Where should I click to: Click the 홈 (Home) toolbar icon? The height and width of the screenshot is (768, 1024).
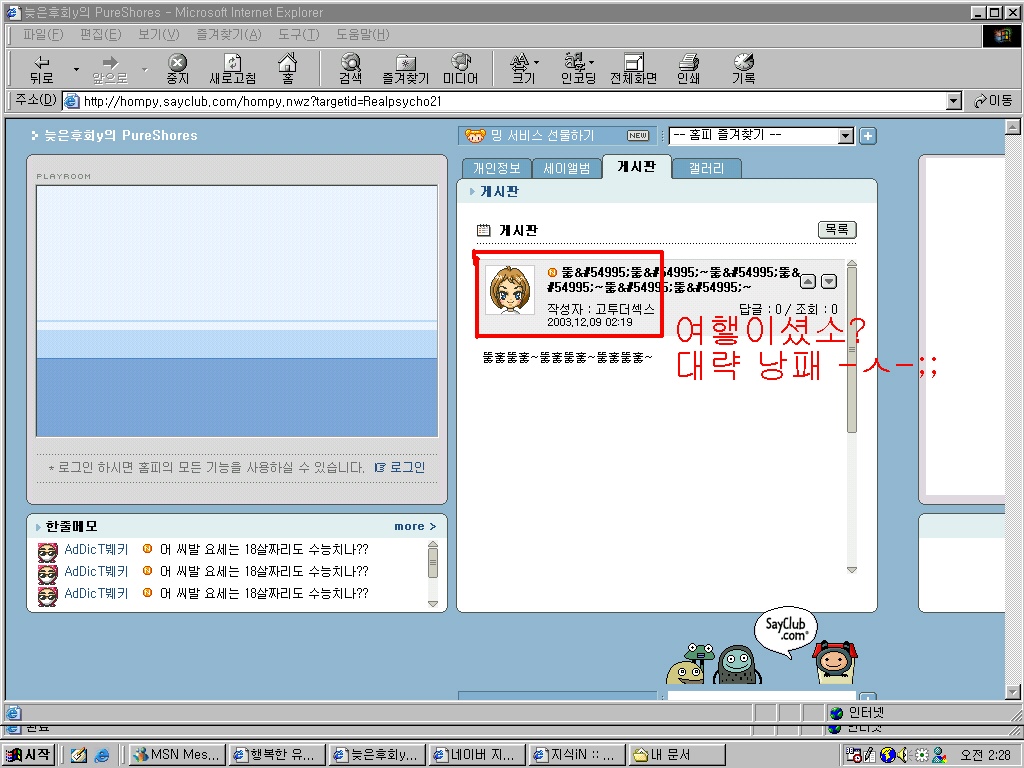pos(288,68)
